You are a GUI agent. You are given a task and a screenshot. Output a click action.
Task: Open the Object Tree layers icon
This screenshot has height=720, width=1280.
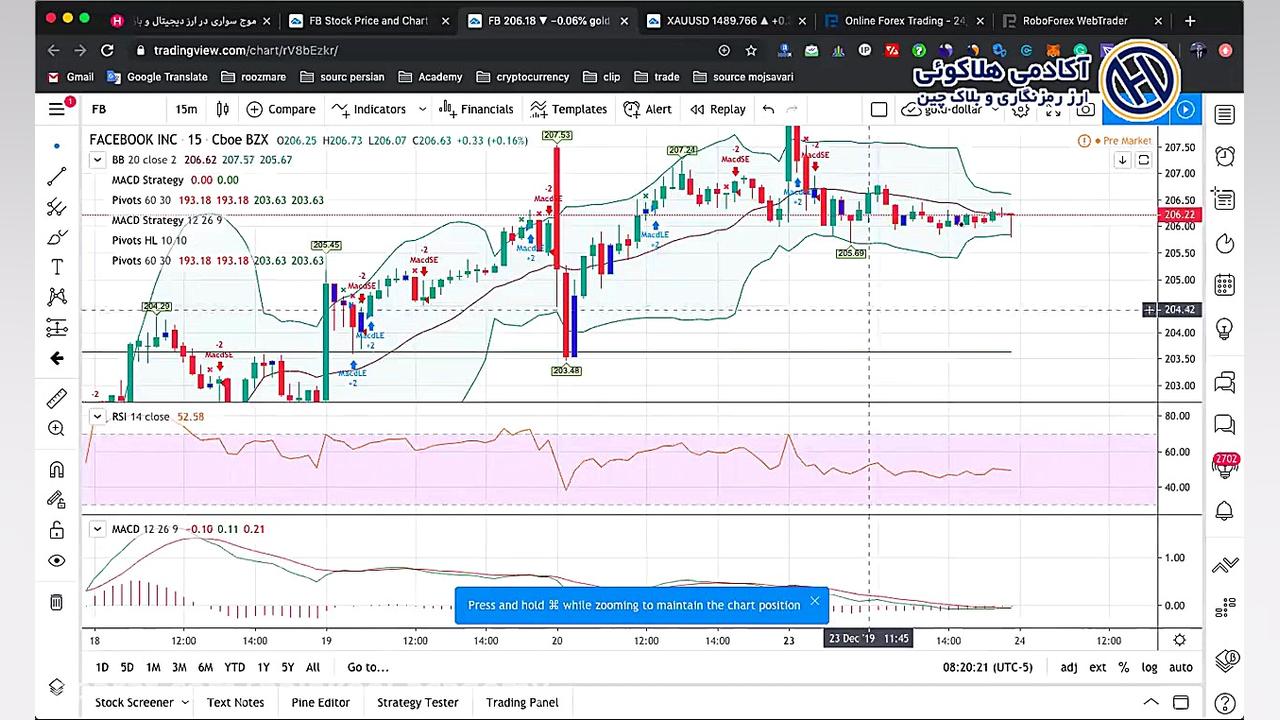(57, 687)
